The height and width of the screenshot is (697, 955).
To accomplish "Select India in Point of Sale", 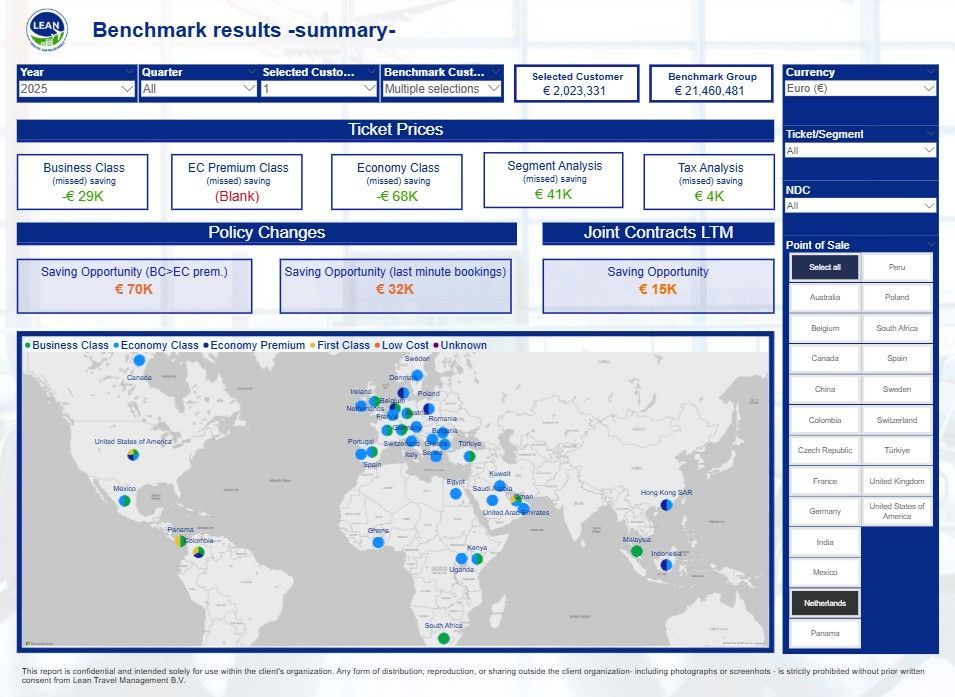I will (825, 542).
